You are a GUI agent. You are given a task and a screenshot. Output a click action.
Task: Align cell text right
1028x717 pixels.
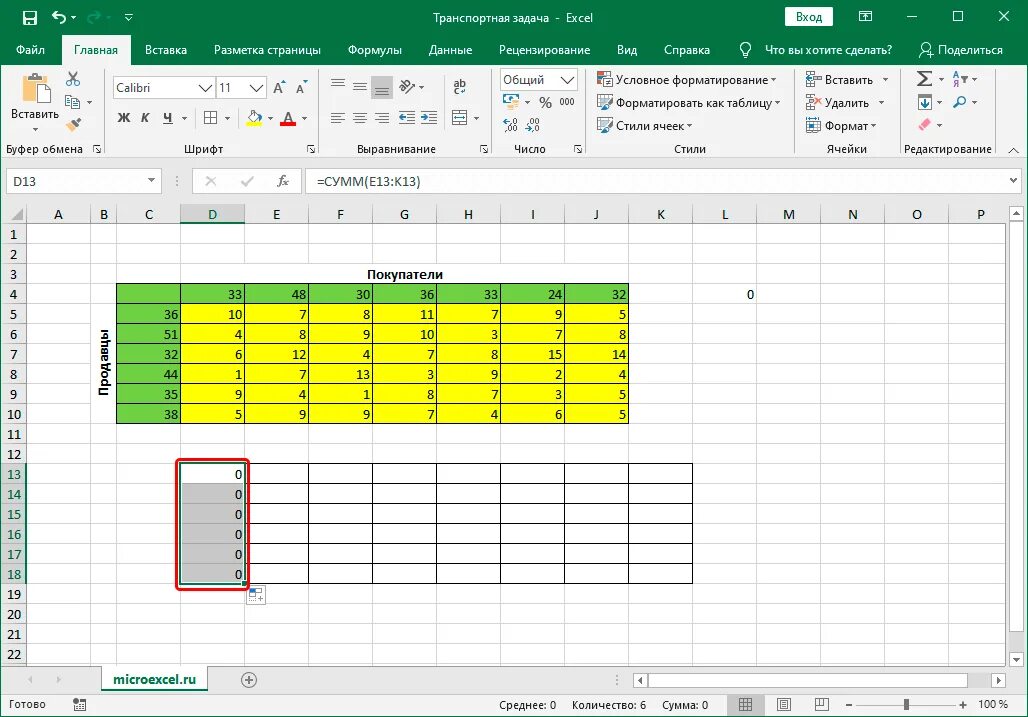(382, 118)
